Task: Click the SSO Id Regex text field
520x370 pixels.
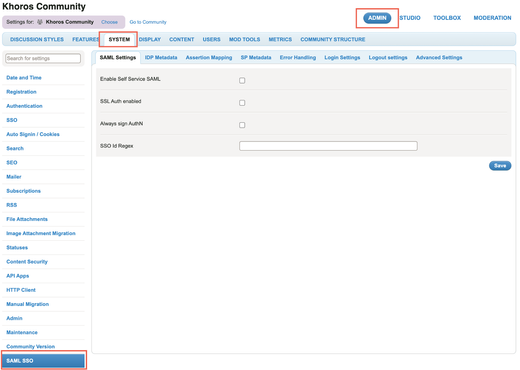Action: (x=328, y=146)
